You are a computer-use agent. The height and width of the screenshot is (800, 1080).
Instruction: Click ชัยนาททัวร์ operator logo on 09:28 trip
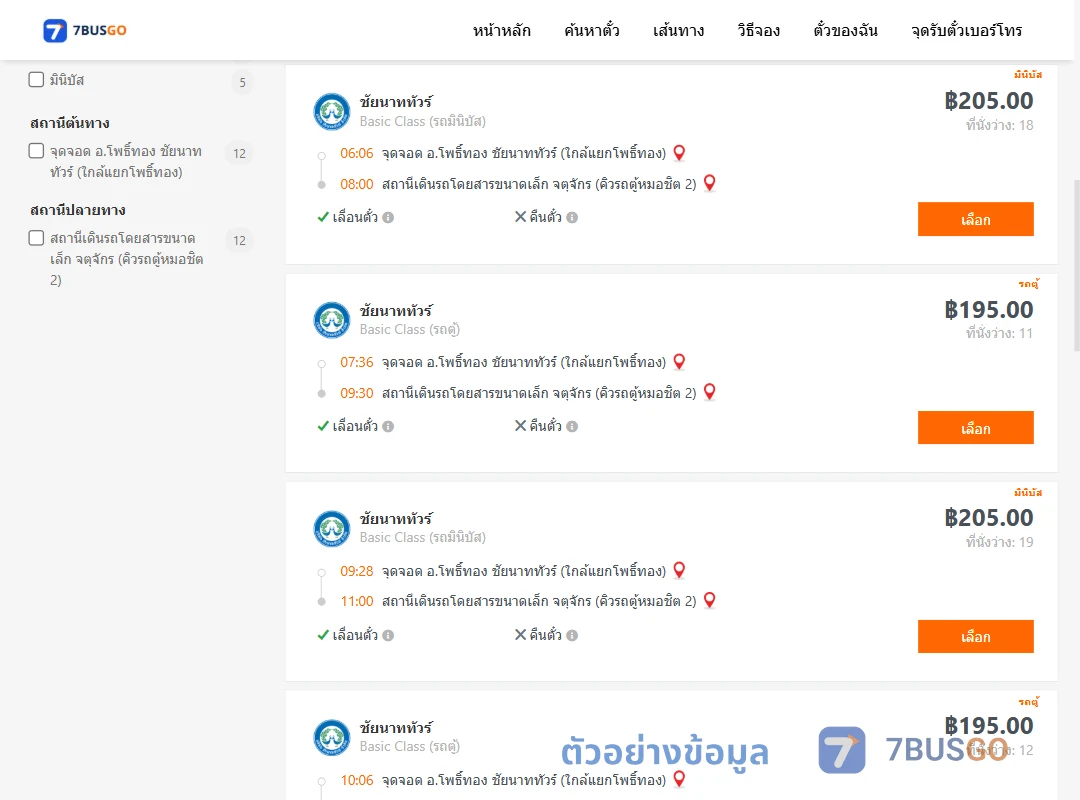click(x=332, y=529)
